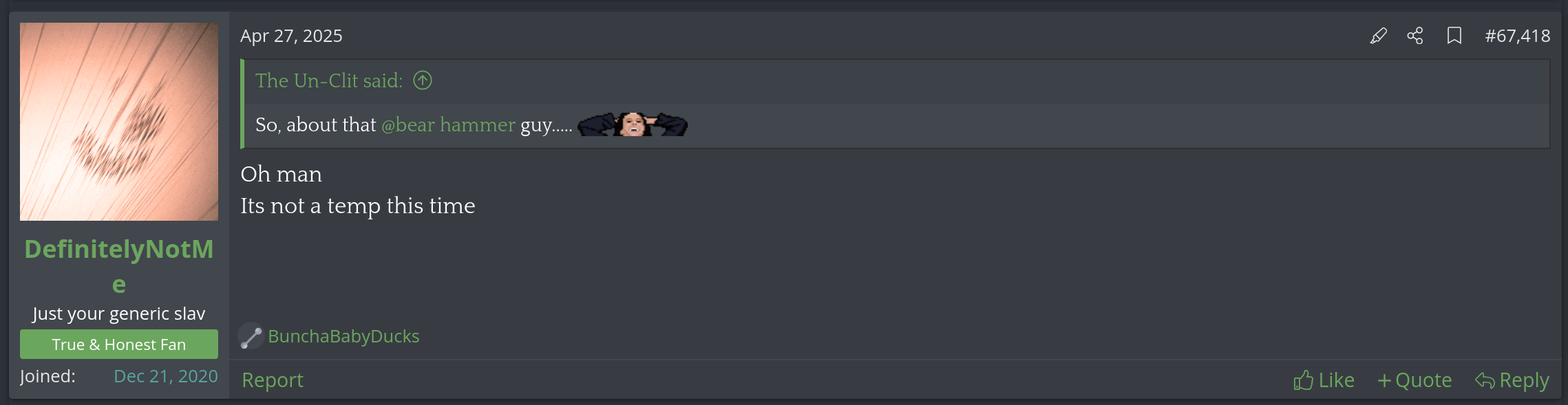Open DefinitelyNotMe's avatar image
Image resolution: width=1568 pixels, height=405 pixels.
(119, 122)
